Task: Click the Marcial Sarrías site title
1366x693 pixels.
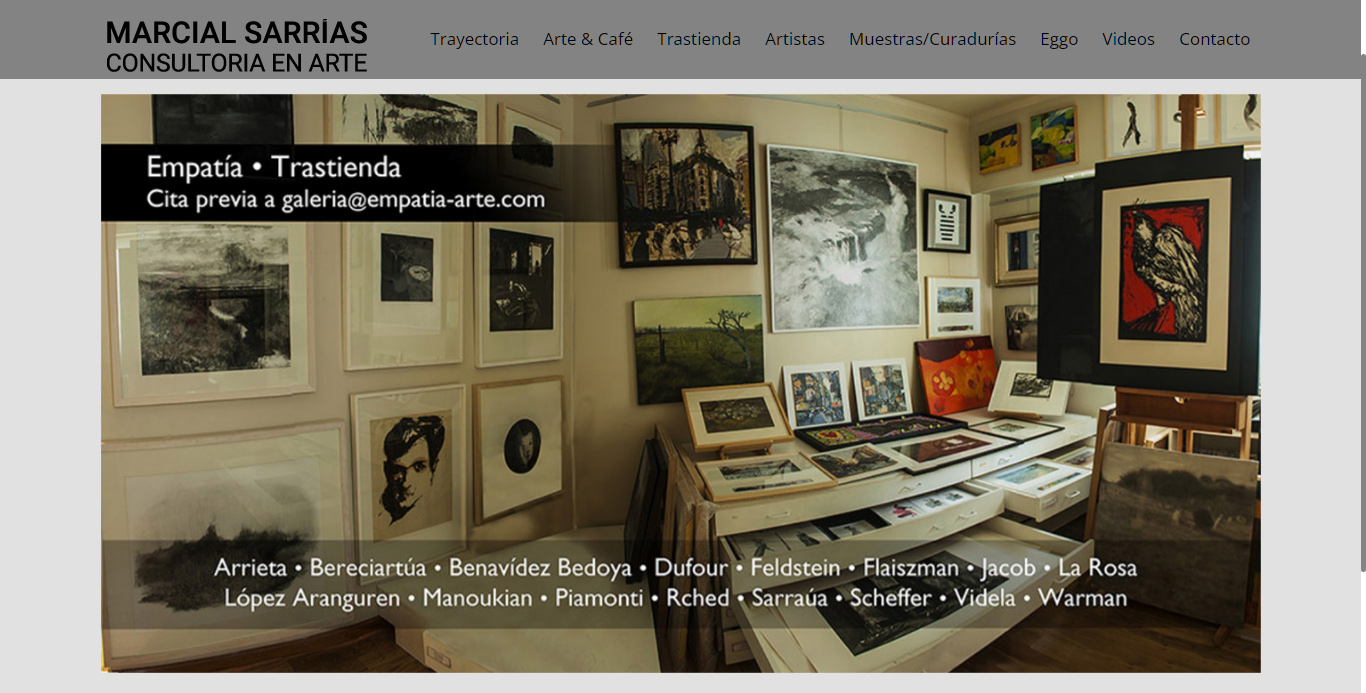Action: pos(237,33)
